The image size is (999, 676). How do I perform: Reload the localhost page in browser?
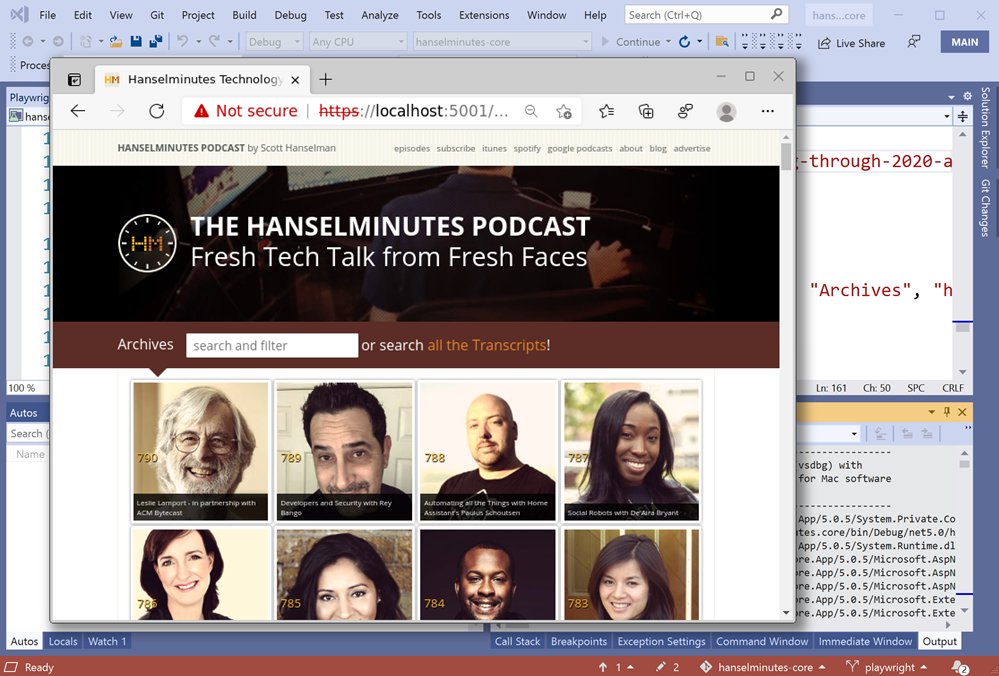(157, 111)
